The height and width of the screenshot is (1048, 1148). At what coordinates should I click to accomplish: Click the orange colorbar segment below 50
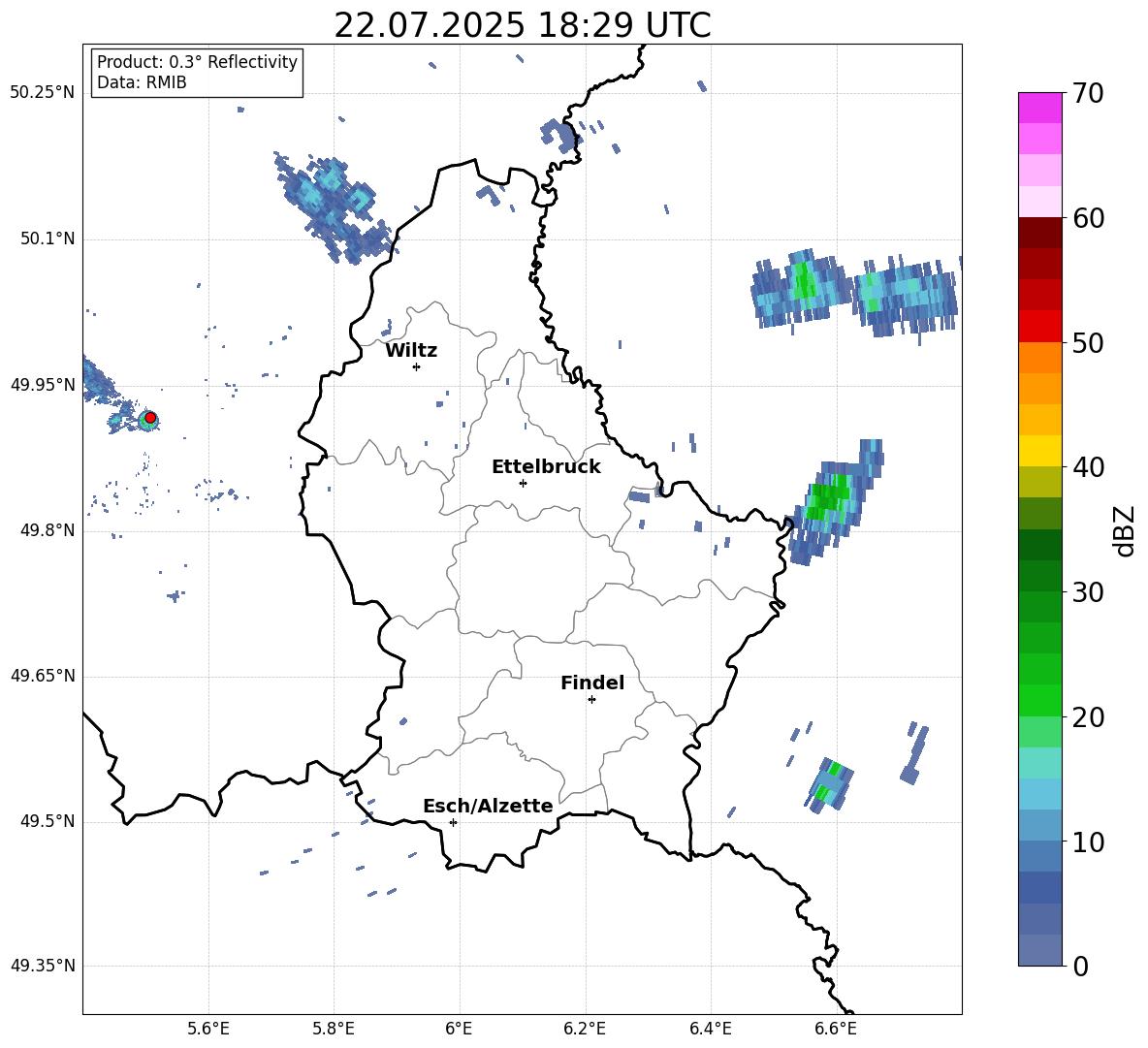coord(1040,358)
